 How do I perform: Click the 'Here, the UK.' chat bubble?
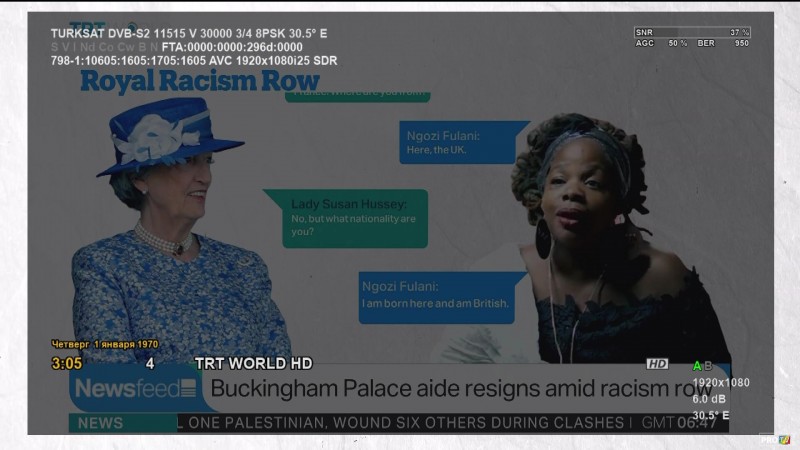[465, 142]
